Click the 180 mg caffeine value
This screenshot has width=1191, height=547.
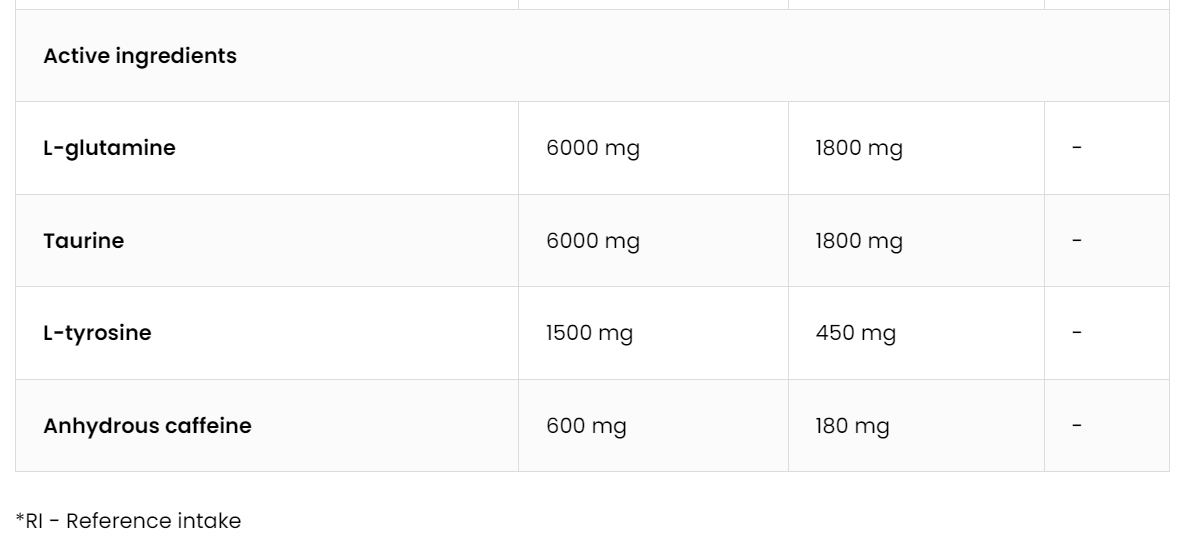pos(852,426)
